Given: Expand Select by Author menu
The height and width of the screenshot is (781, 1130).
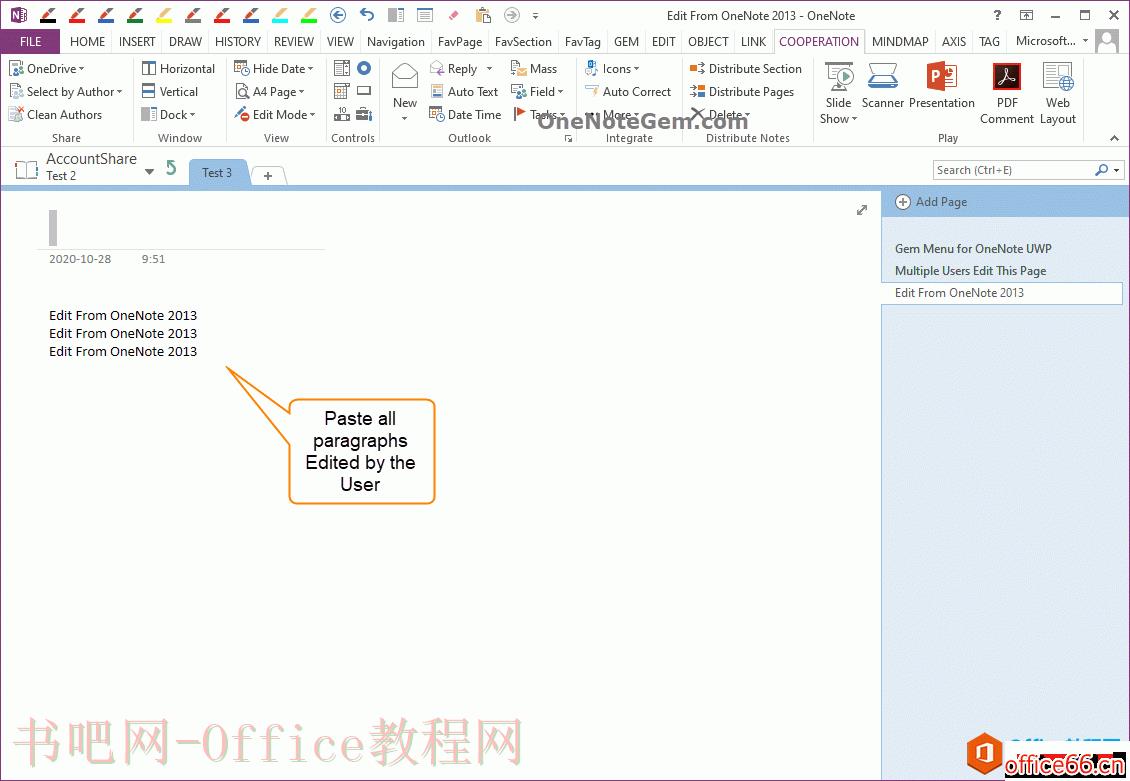Looking at the screenshot, I should (66, 92).
